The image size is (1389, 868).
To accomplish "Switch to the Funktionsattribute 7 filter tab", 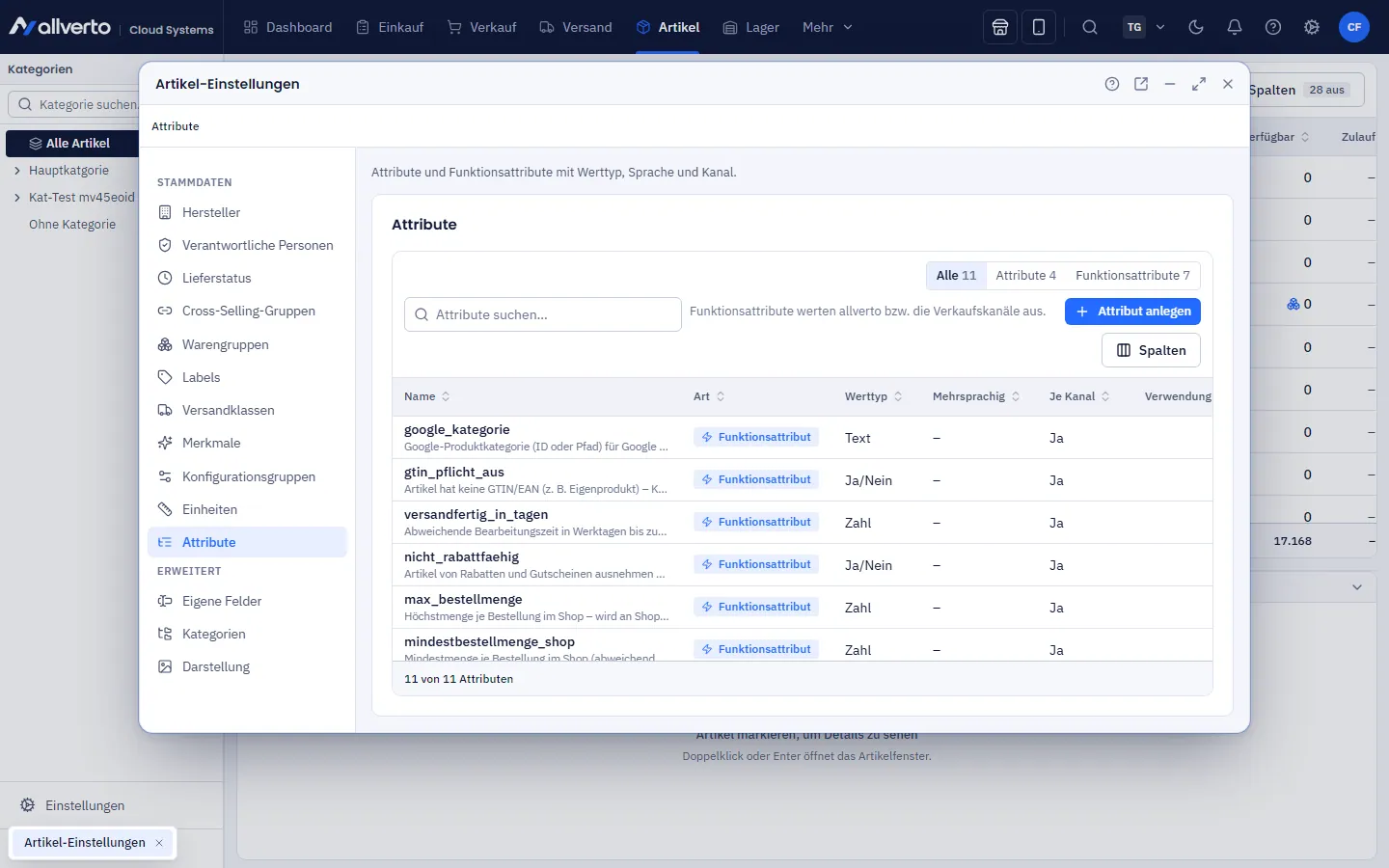I will click(1132, 275).
